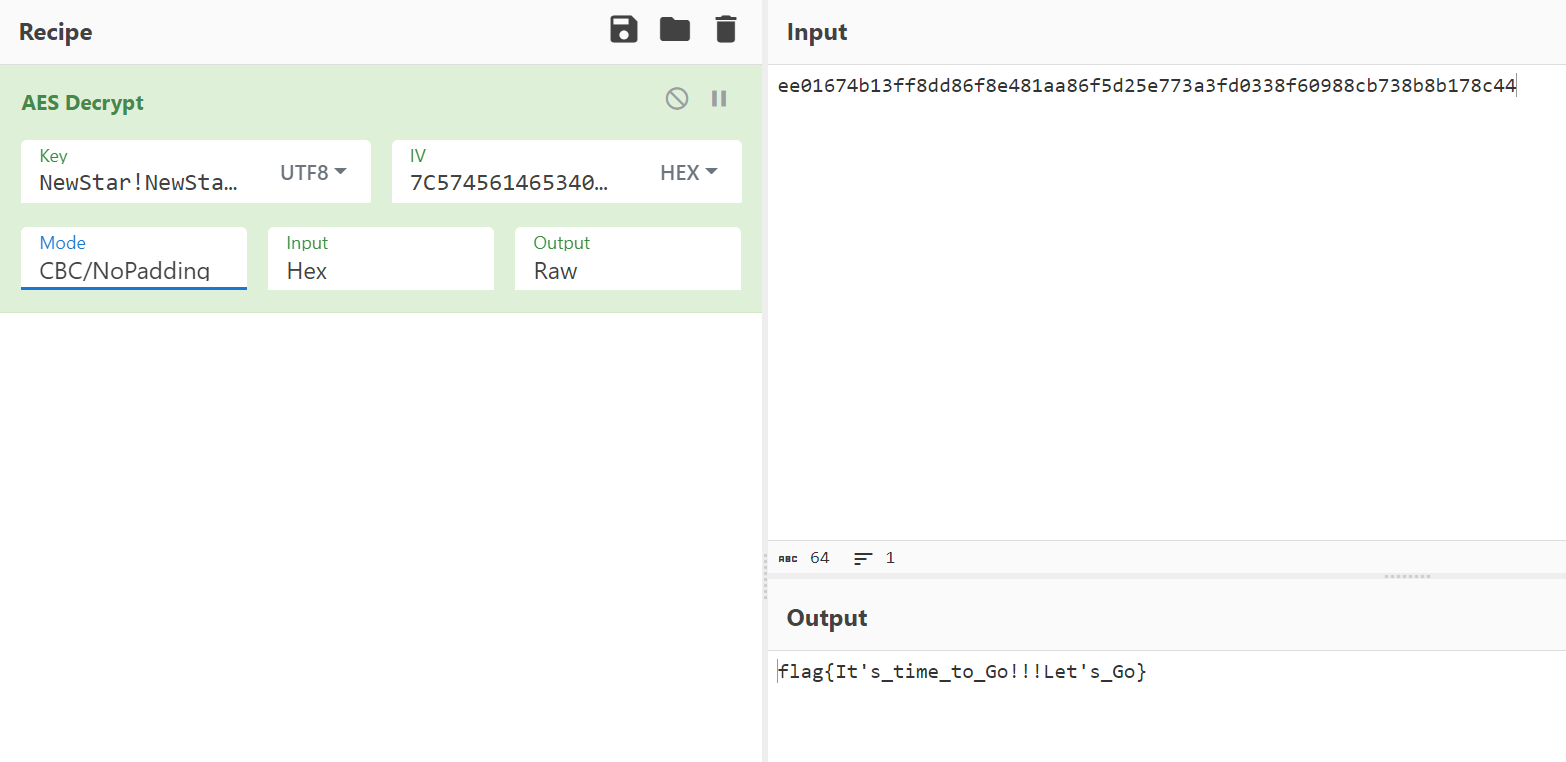Click the character count icon in status bar

pos(788,558)
